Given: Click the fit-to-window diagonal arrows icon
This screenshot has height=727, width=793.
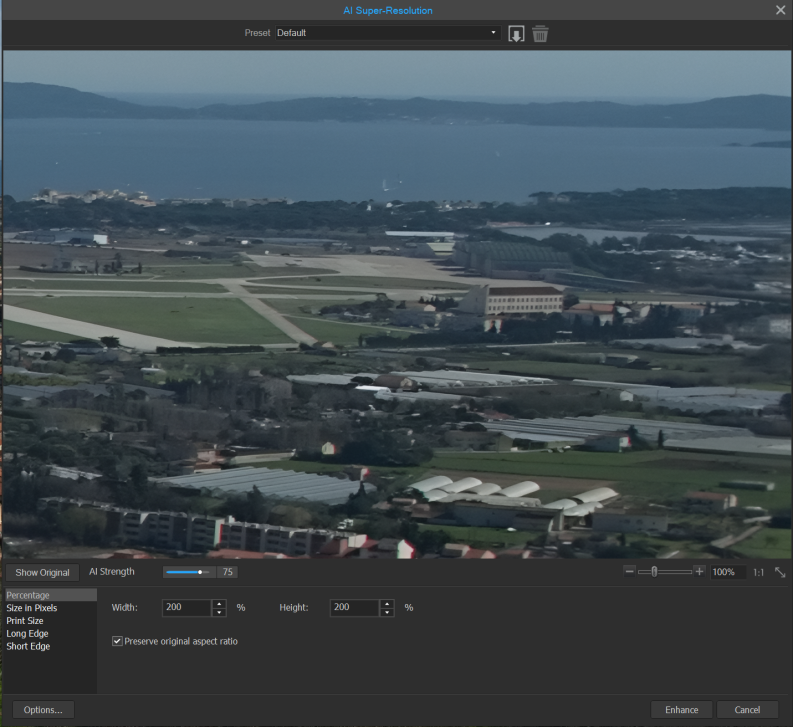Looking at the screenshot, I should (x=780, y=572).
